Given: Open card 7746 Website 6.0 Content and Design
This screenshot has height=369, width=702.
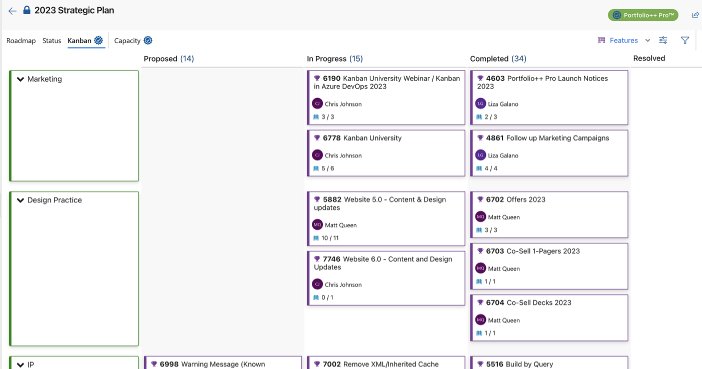Looking at the screenshot, I should tap(386, 278).
